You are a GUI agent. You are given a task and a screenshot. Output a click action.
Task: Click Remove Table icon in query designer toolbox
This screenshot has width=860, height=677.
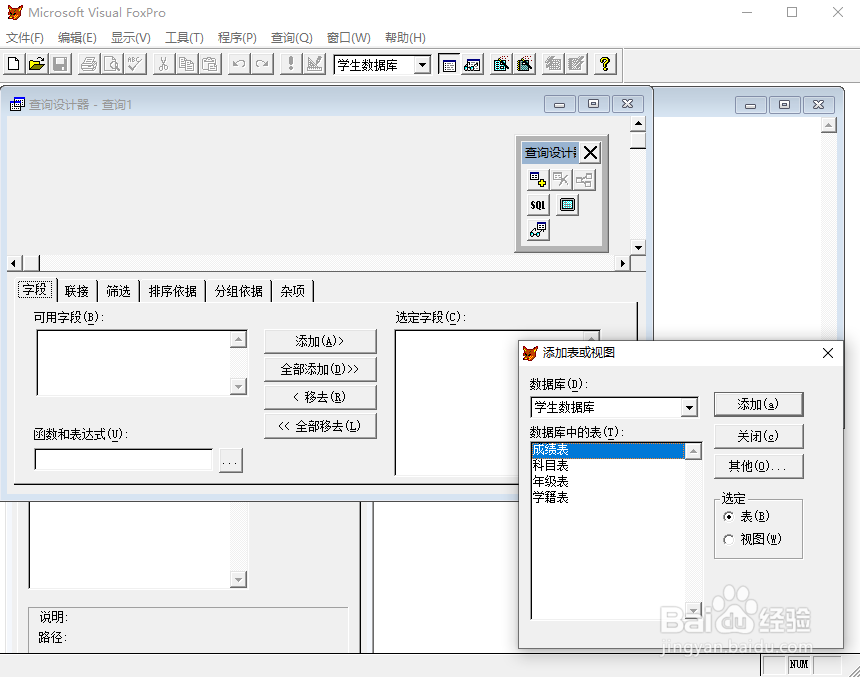point(561,179)
